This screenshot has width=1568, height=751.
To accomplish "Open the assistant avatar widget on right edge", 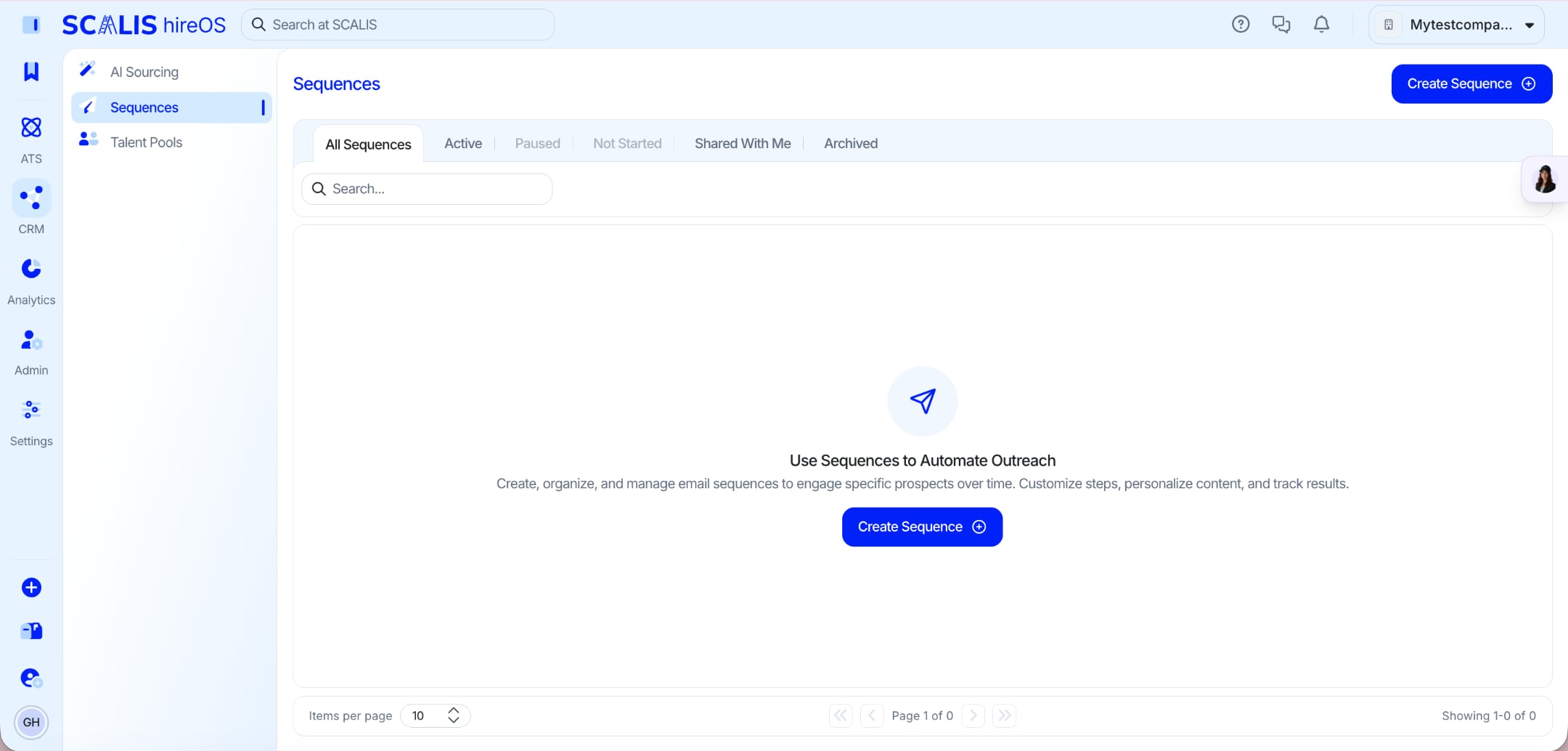I will click(1544, 179).
